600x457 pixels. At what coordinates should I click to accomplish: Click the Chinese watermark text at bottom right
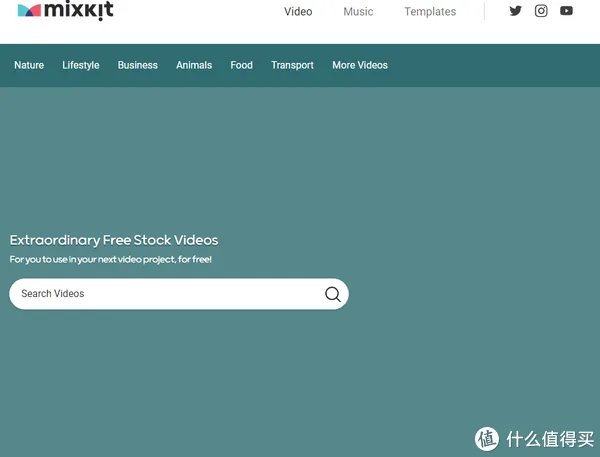(x=549, y=438)
